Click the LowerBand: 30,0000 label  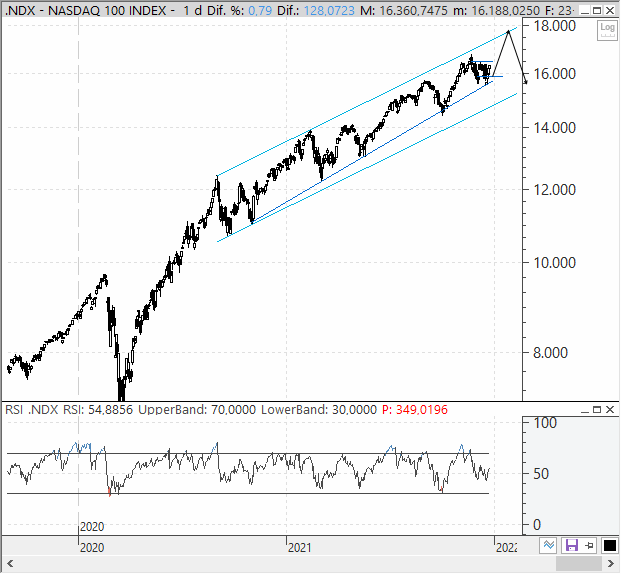click(x=319, y=409)
